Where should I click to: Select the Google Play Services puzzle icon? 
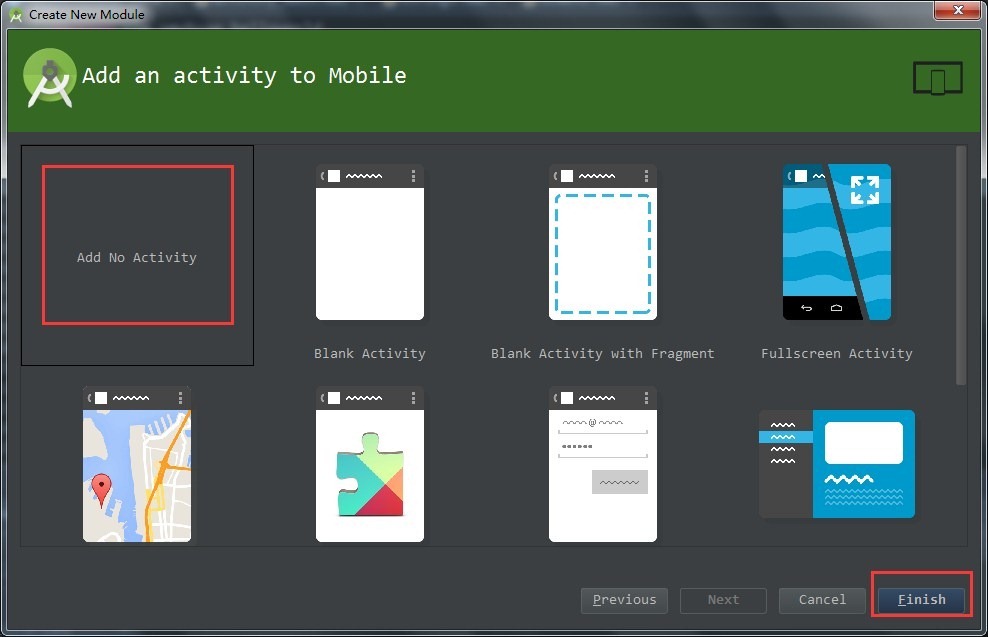370,474
